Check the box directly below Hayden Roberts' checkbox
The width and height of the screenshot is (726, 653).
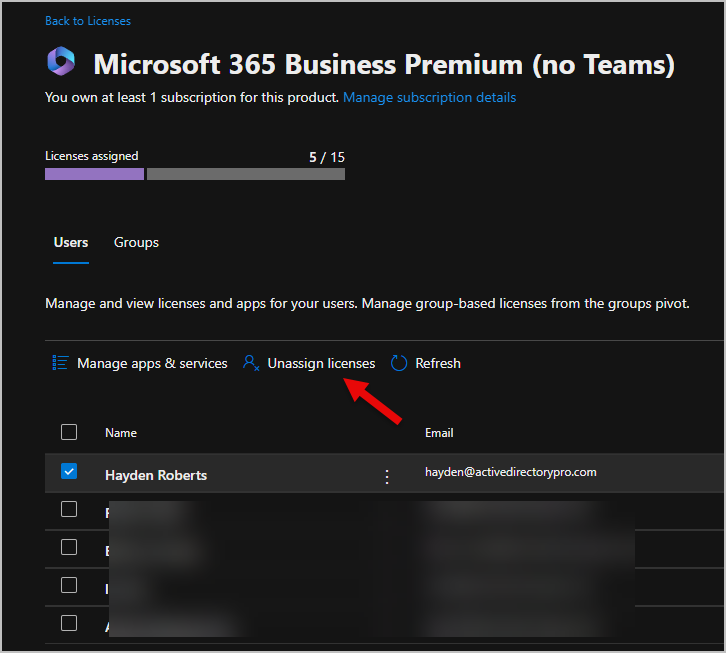pyautogui.click(x=69, y=509)
